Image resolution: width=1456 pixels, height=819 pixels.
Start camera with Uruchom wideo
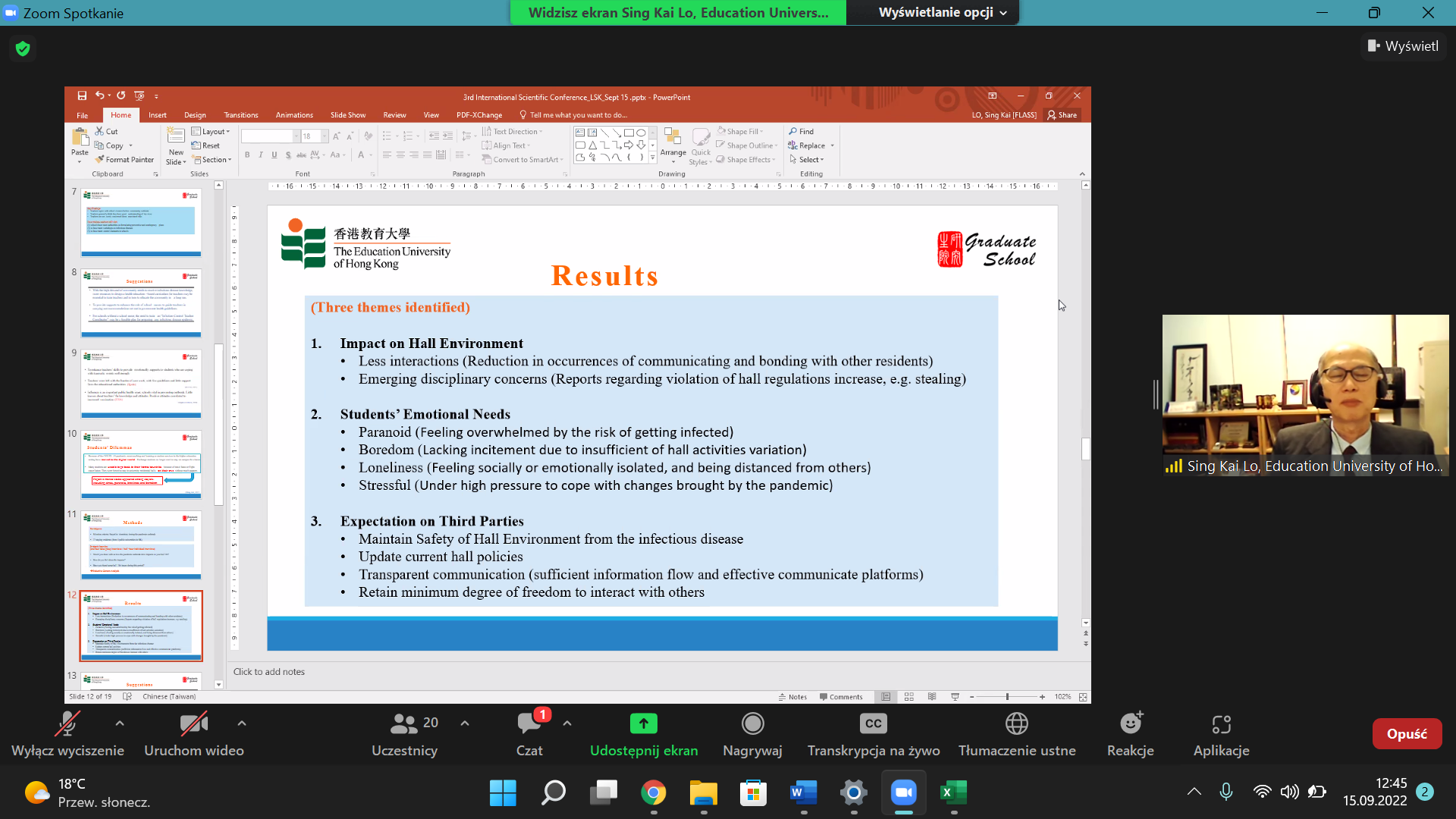pos(193,724)
